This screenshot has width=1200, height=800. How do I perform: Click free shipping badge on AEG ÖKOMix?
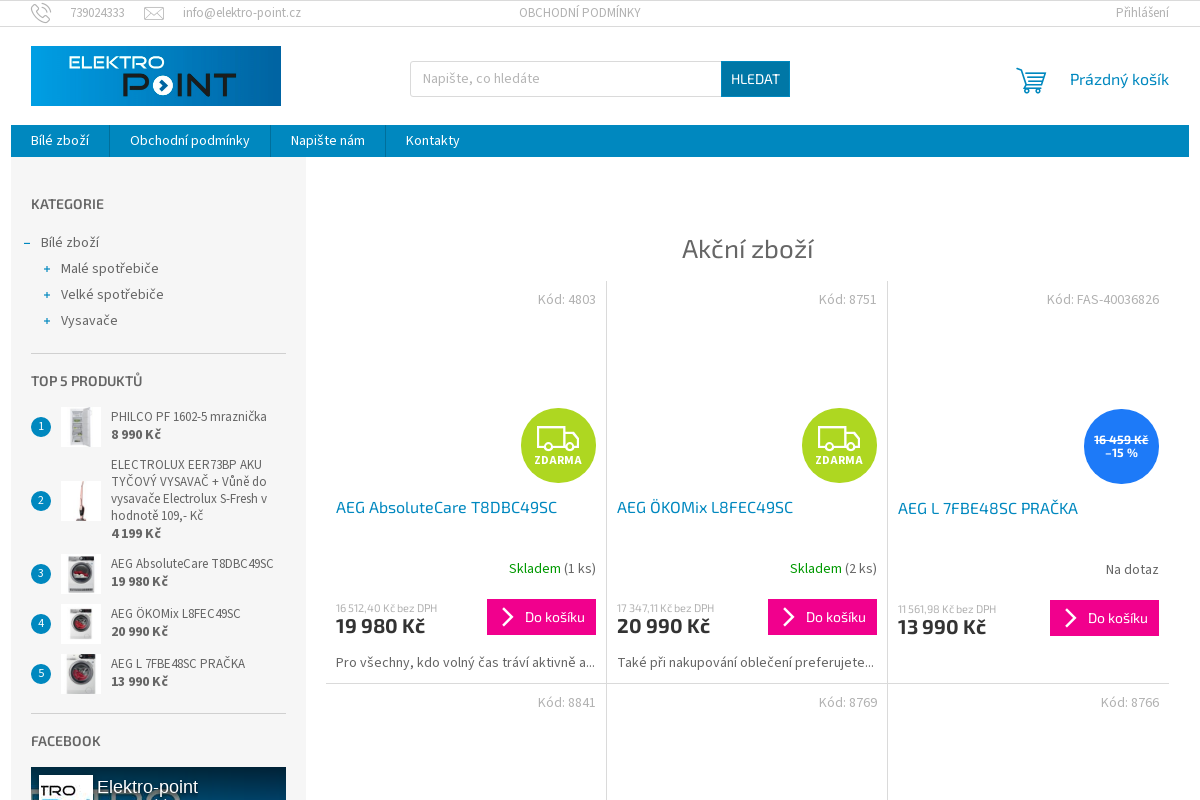pos(839,445)
